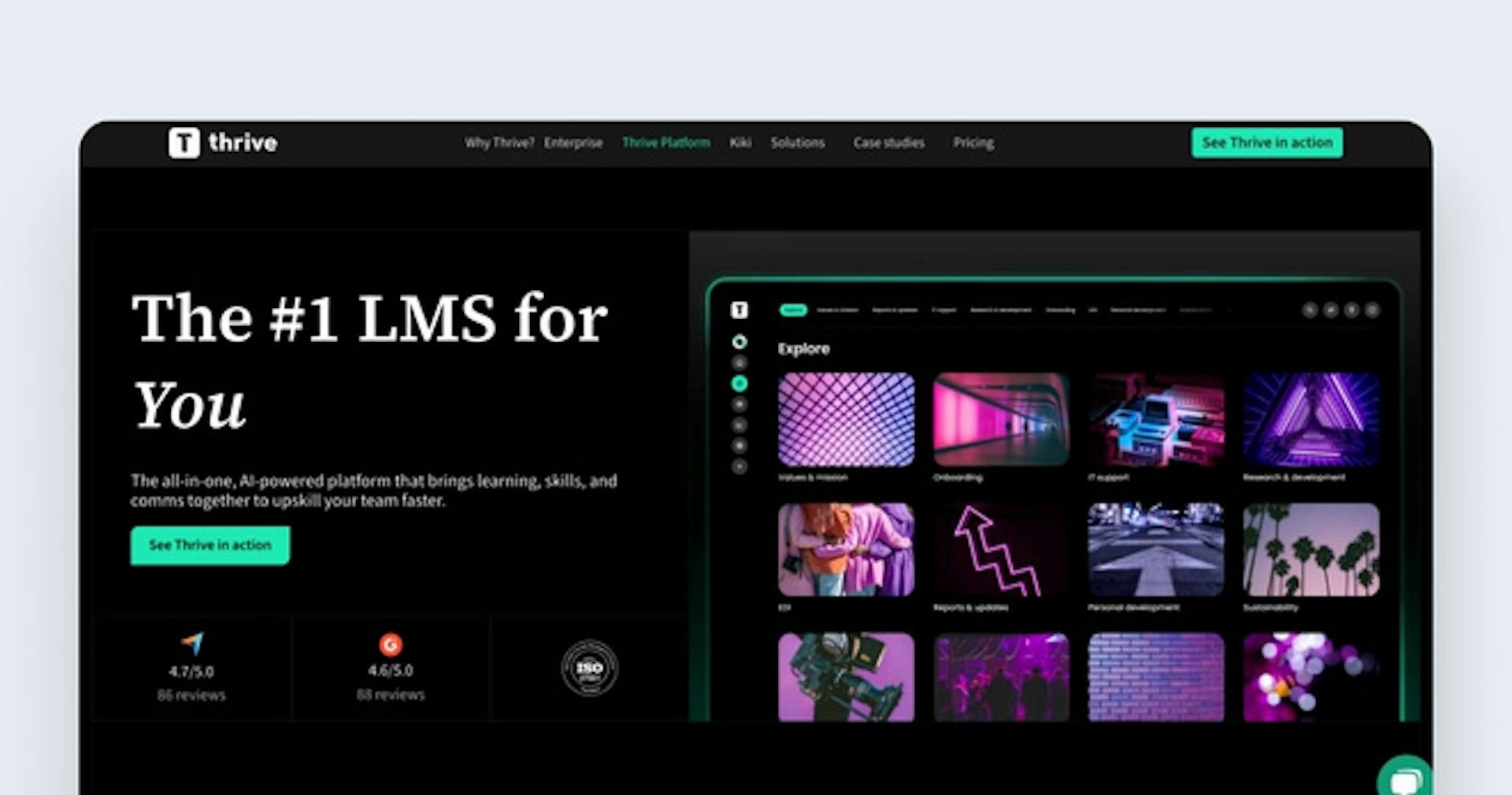1512x795 pixels.
Task: Open the Onboarding tunnel thumbnail
Action: [1001, 420]
